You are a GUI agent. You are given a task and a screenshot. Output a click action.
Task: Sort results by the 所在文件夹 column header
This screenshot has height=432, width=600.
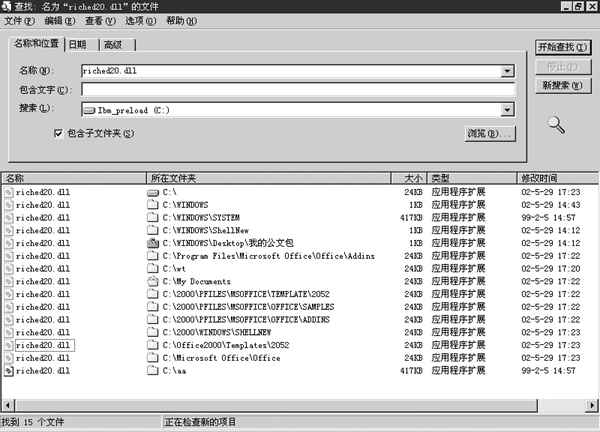[x=268, y=178]
